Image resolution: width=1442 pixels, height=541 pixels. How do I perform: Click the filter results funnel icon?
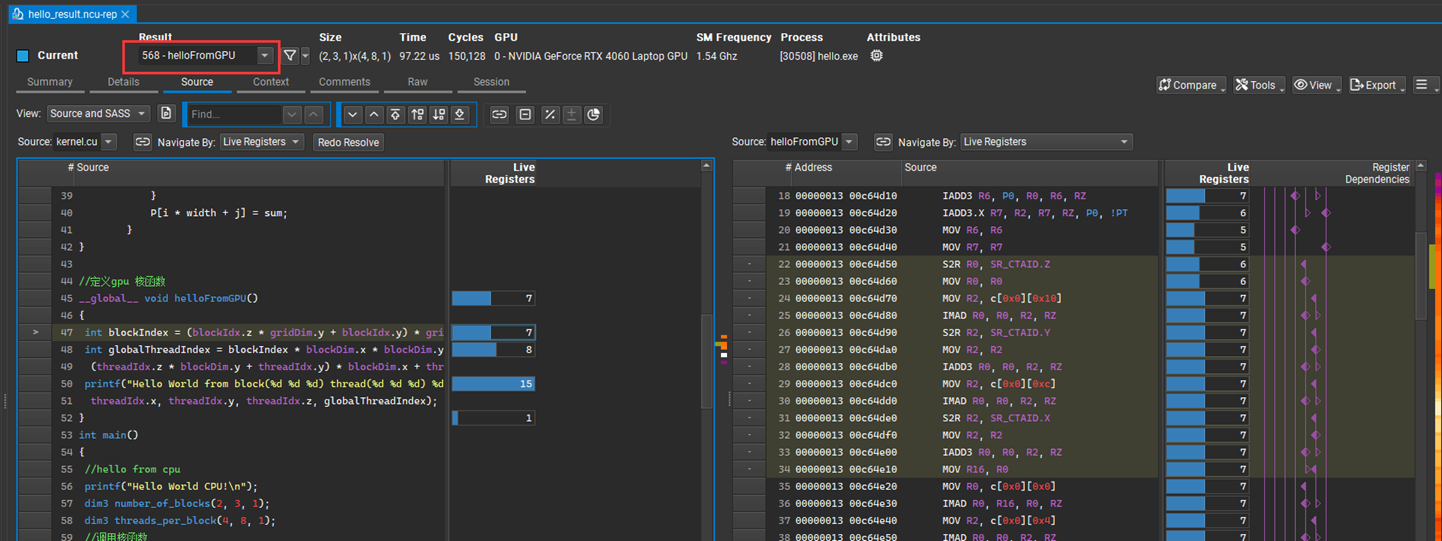click(290, 56)
